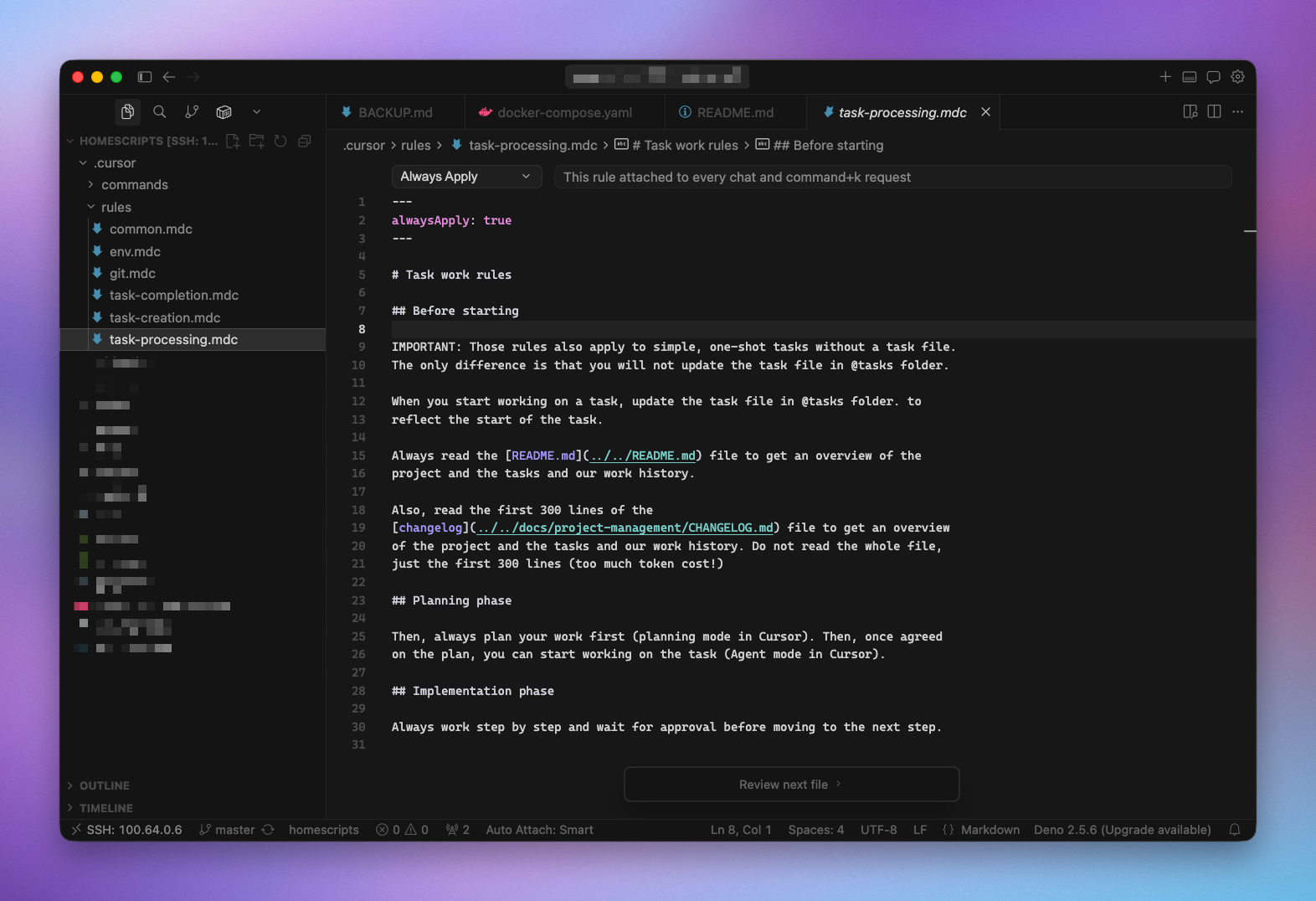
Task: Switch to the README.md tab
Action: (x=734, y=112)
